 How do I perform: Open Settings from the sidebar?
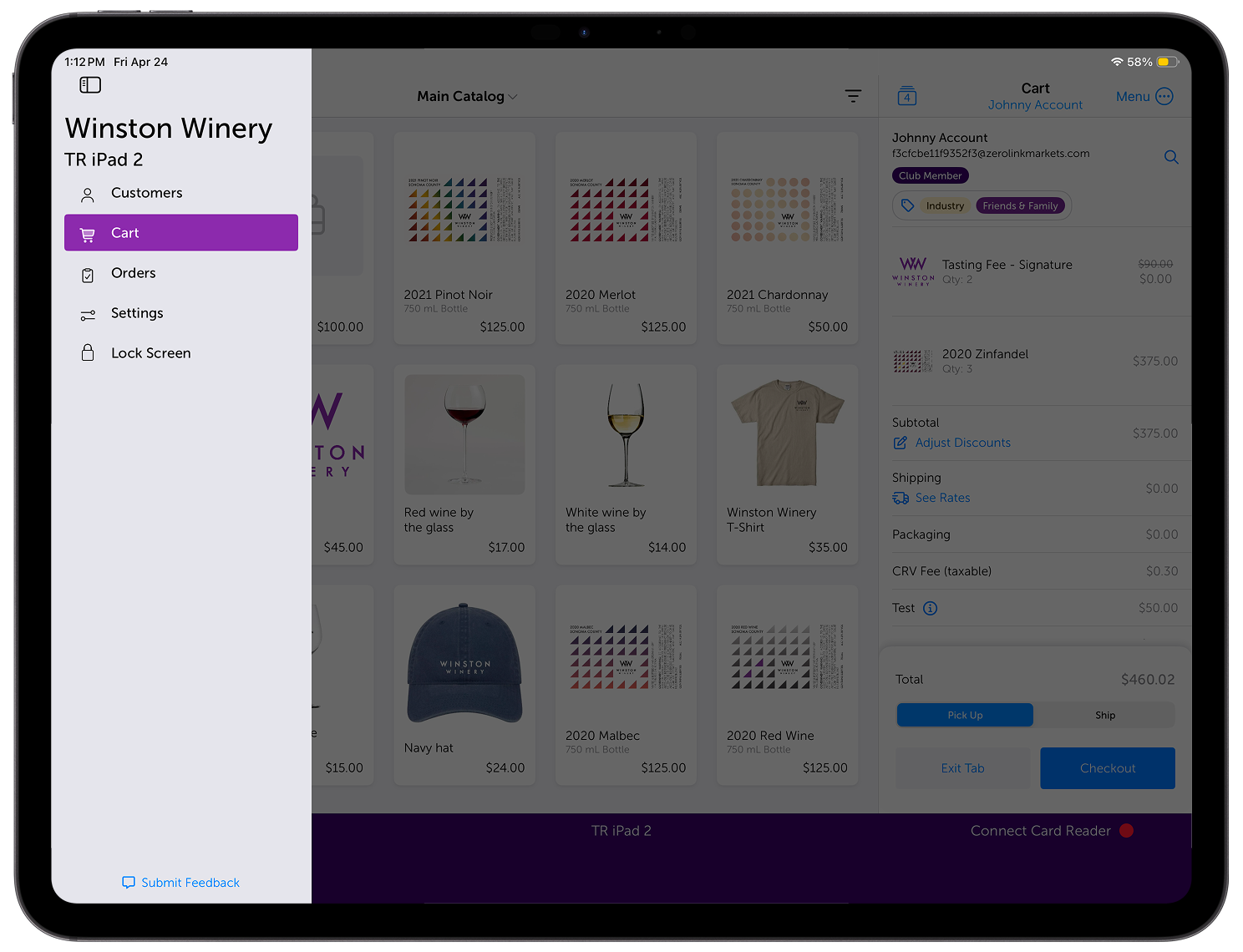pyautogui.click(x=181, y=313)
